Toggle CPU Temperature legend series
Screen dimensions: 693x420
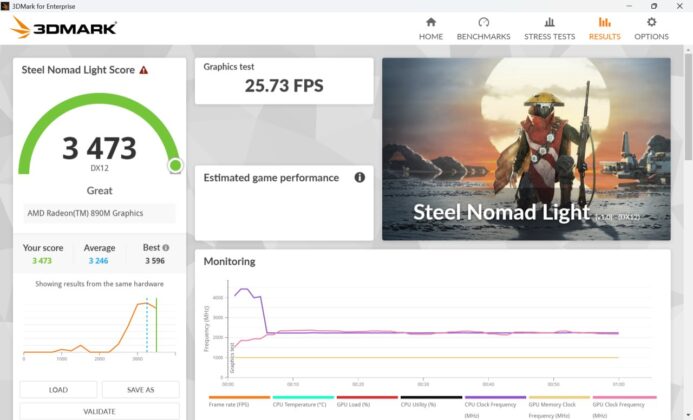[303, 401]
